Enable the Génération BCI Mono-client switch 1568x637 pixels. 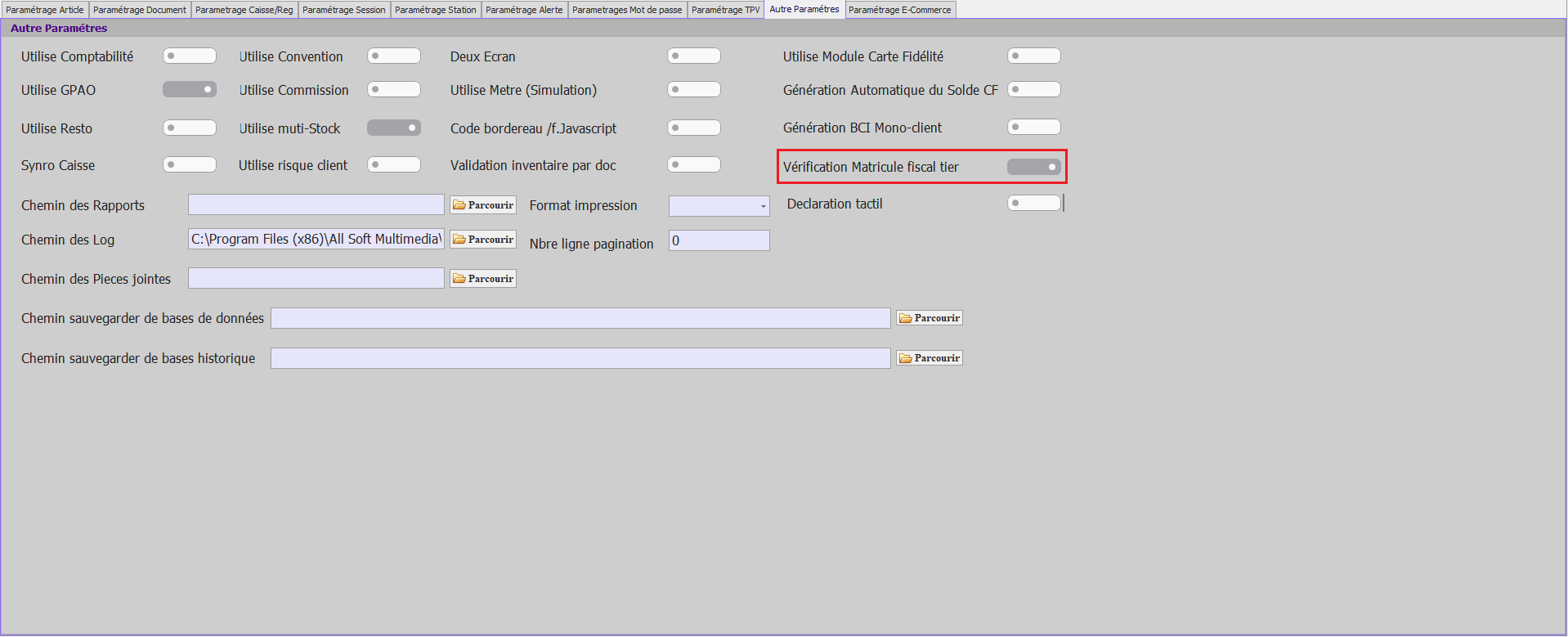coord(1034,127)
